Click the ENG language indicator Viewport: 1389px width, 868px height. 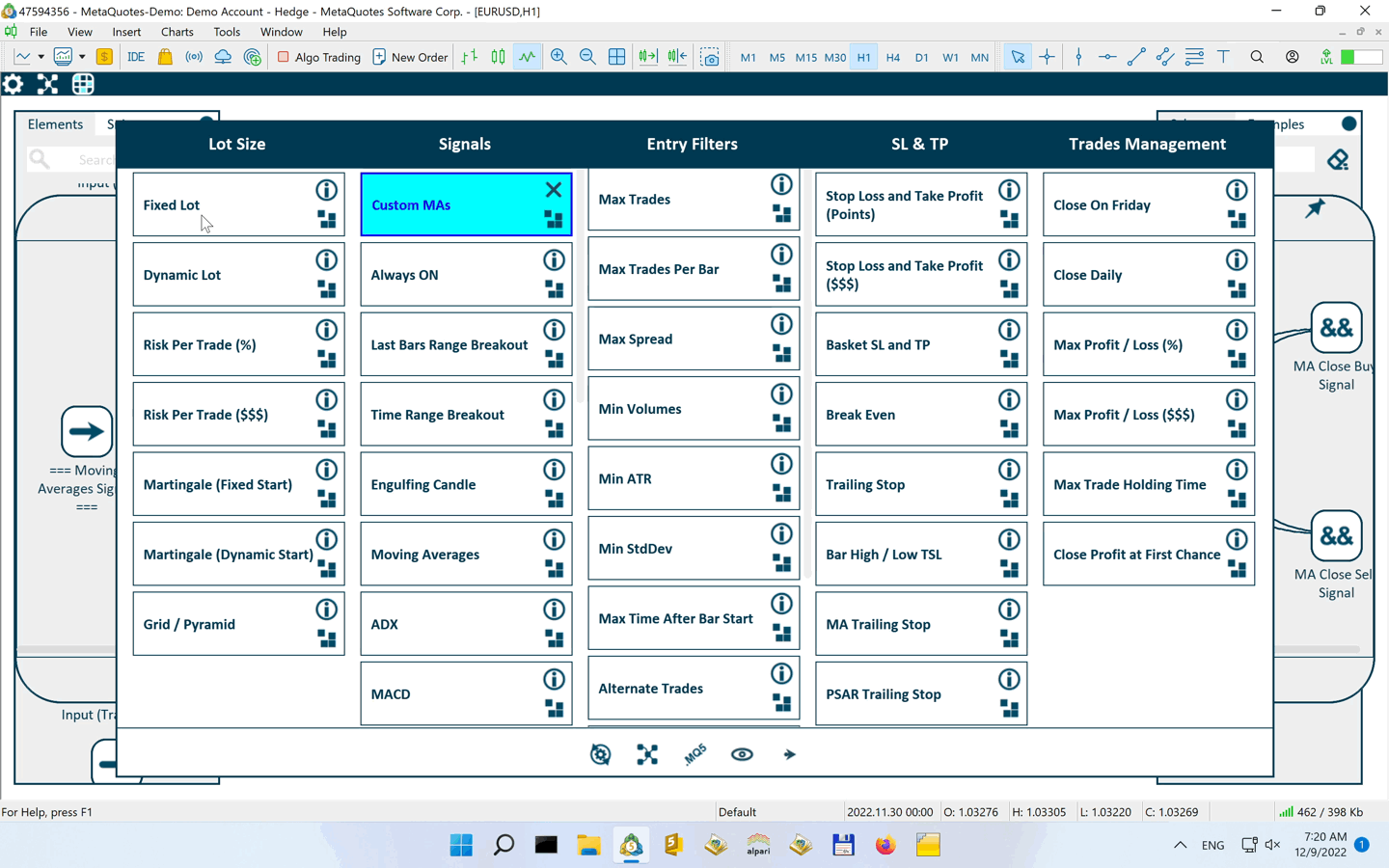coord(1212,845)
